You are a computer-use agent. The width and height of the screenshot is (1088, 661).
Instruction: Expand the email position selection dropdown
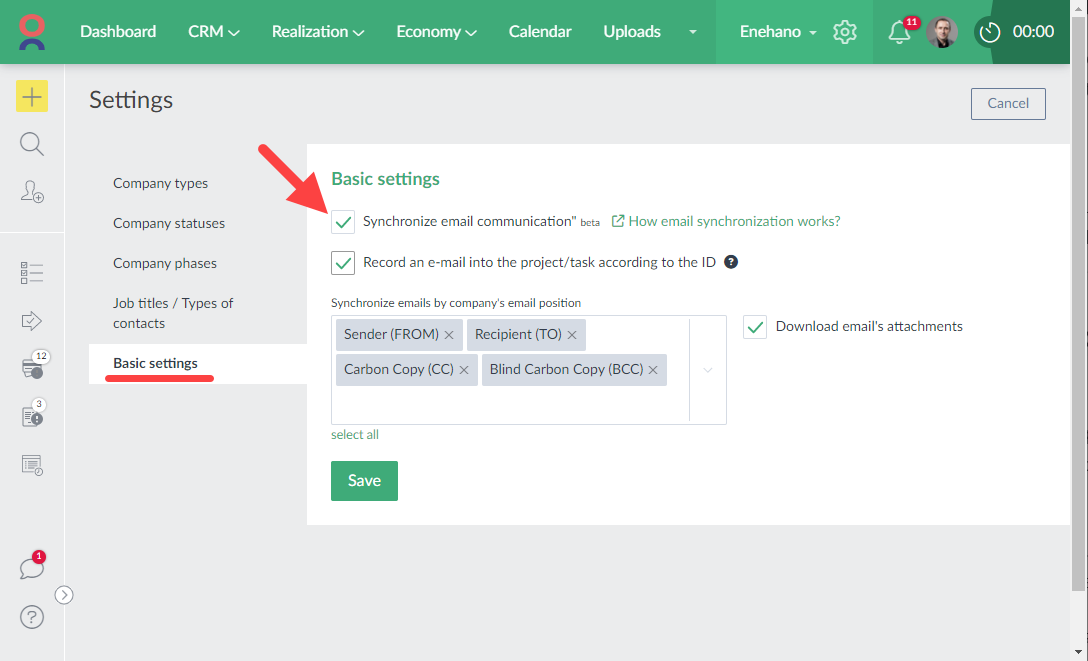pyautogui.click(x=708, y=369)
